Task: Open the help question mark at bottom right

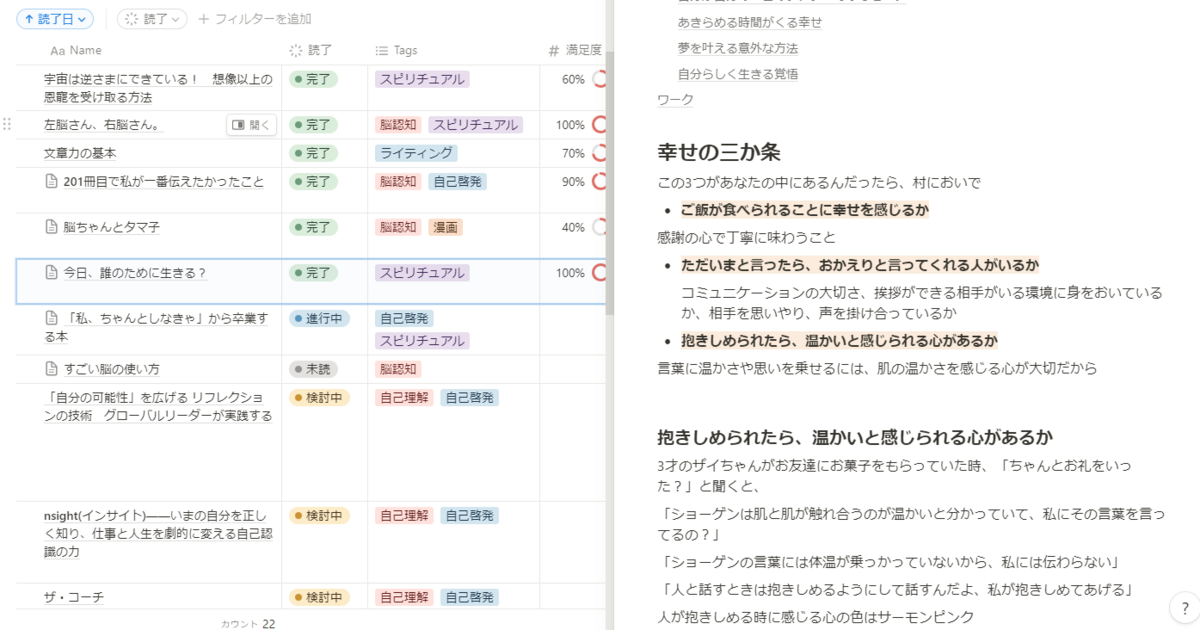Action: [x=1186, y=608]
